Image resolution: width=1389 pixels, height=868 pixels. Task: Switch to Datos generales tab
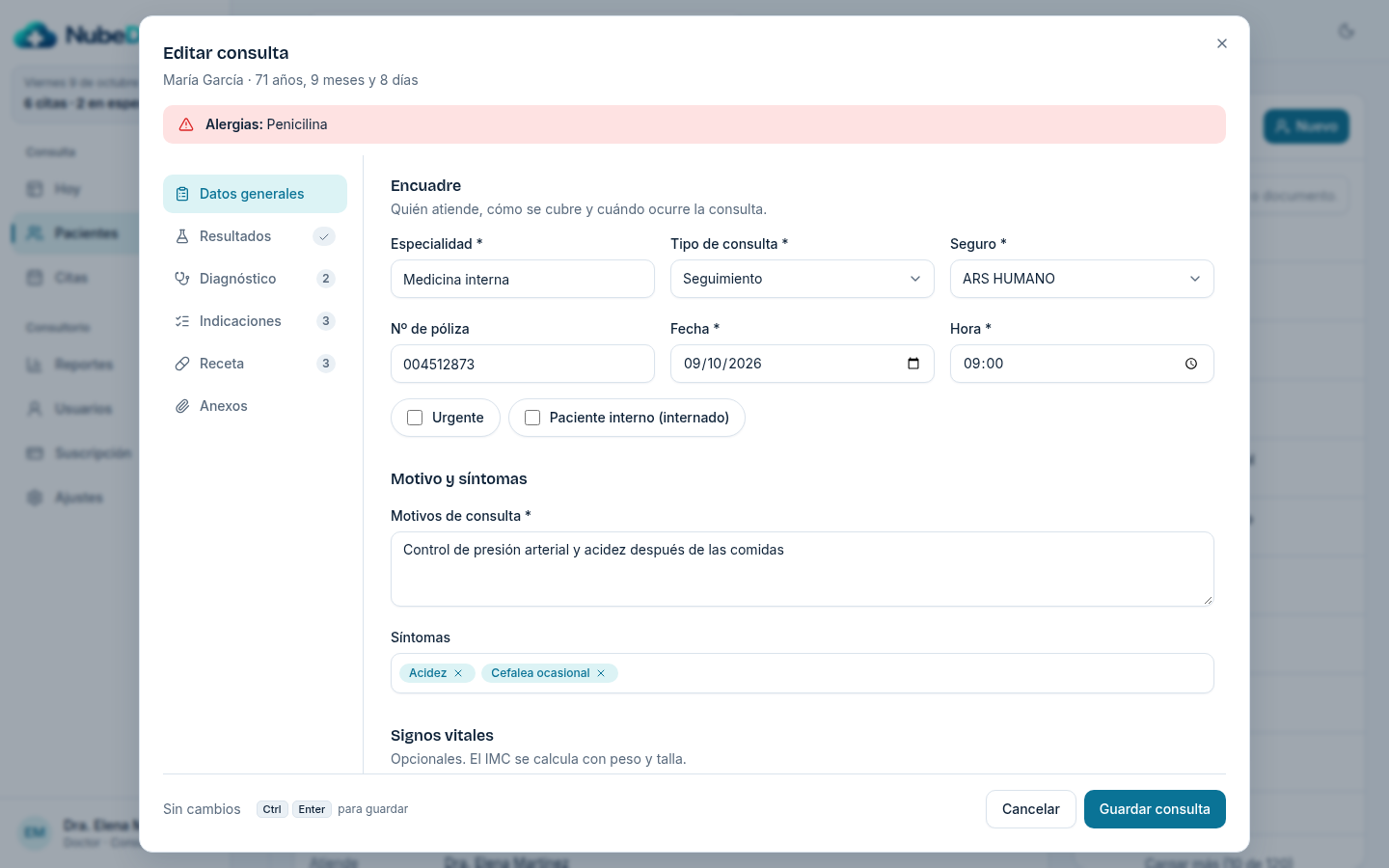[255, 194]
